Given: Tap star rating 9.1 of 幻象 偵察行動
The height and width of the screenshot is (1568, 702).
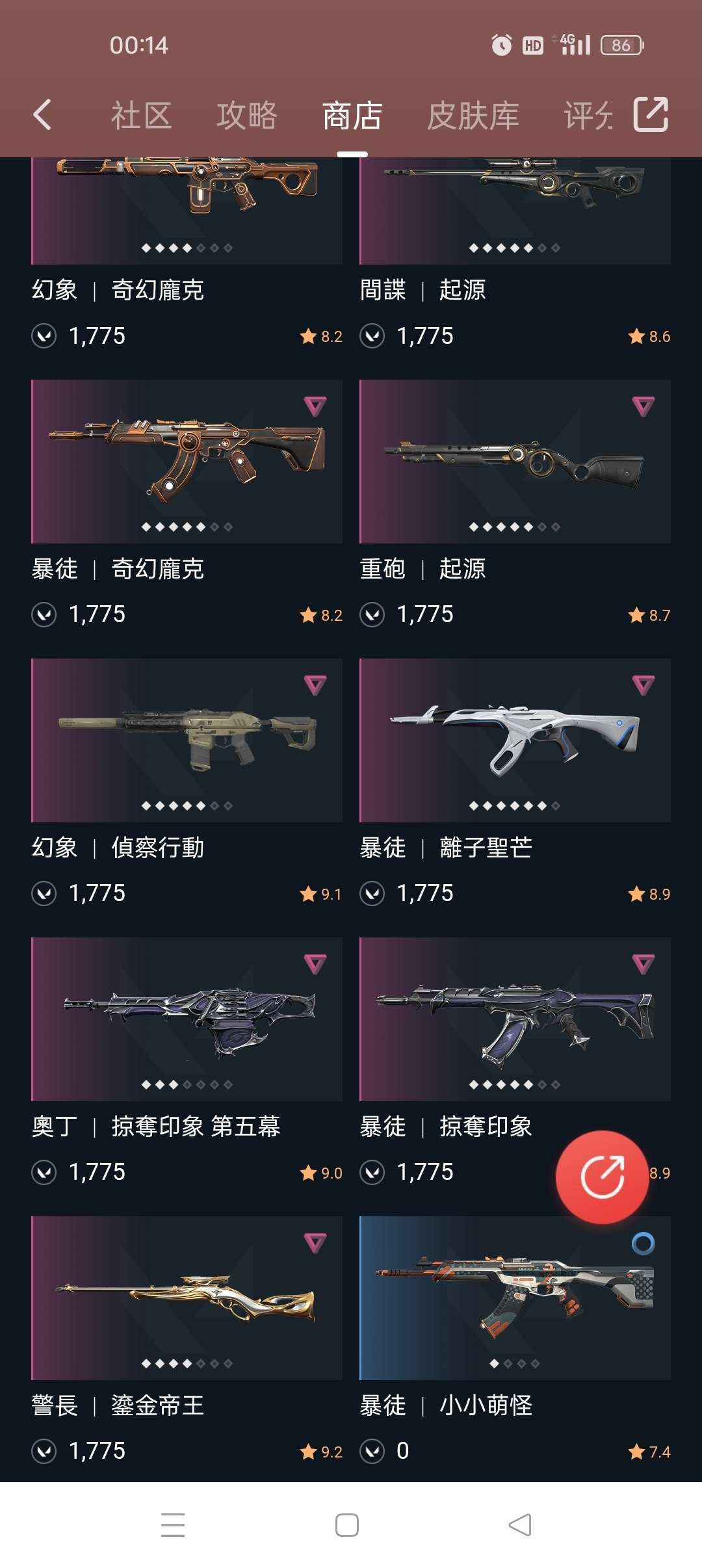Looking at the screenshot, I should (x=321, y=895).
